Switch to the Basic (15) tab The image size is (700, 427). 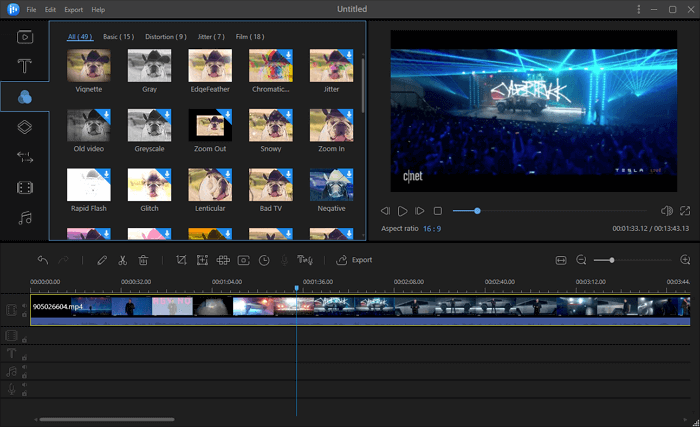coord(118,37)
